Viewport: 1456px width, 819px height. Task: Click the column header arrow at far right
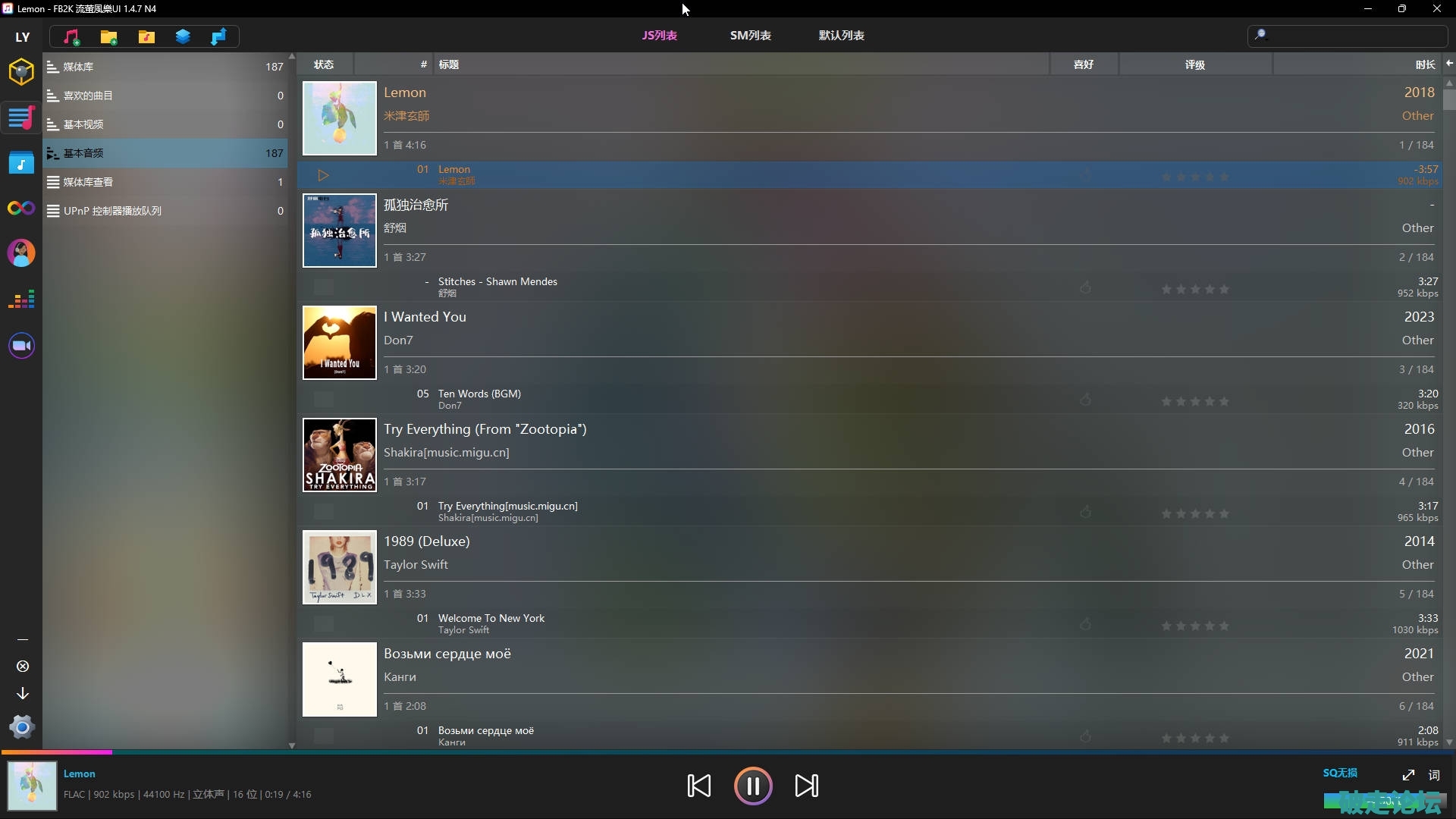1448,64
